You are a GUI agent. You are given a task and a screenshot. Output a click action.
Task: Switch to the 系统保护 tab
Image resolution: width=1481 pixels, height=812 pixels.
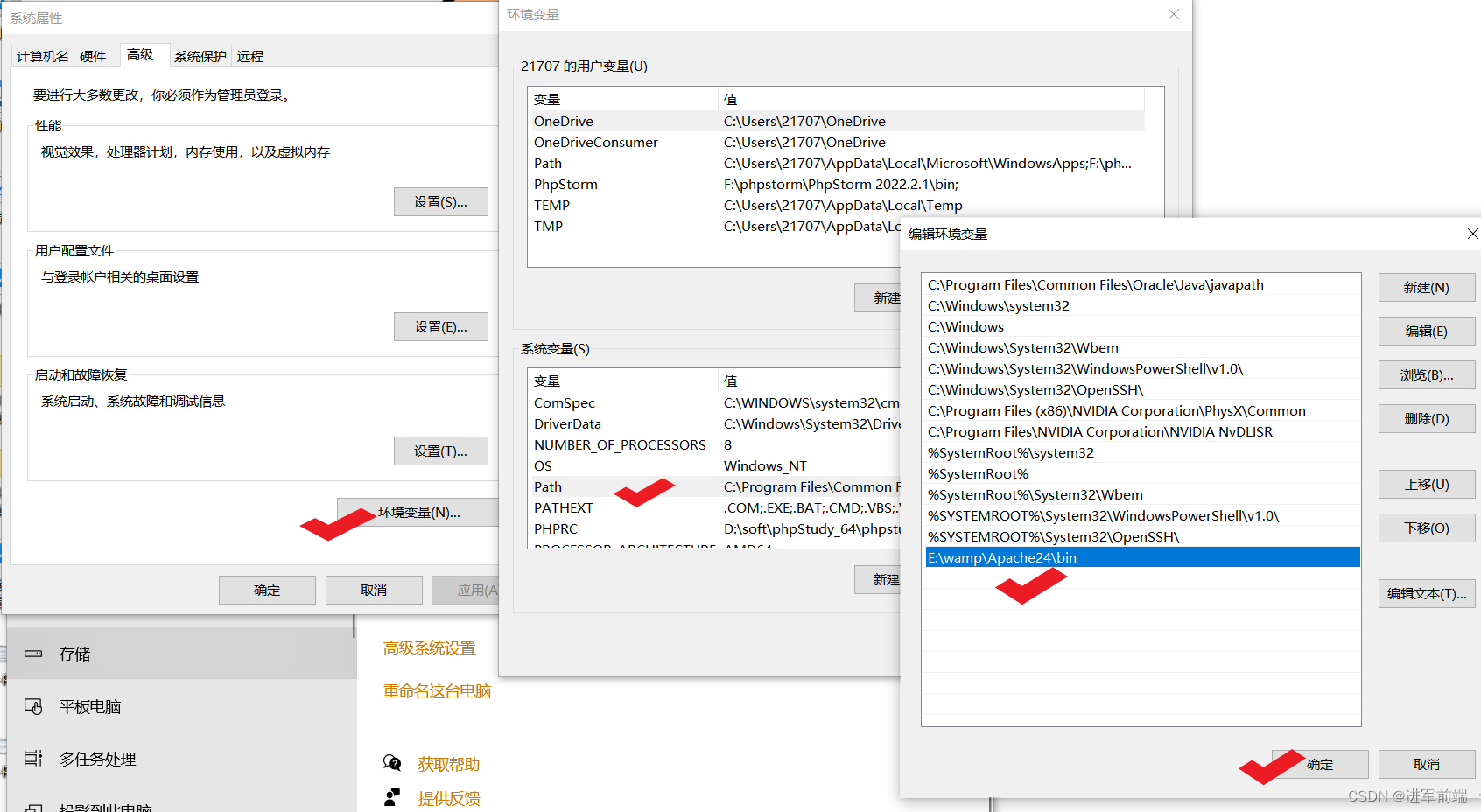pyautogui.click(x=200, y=55)
